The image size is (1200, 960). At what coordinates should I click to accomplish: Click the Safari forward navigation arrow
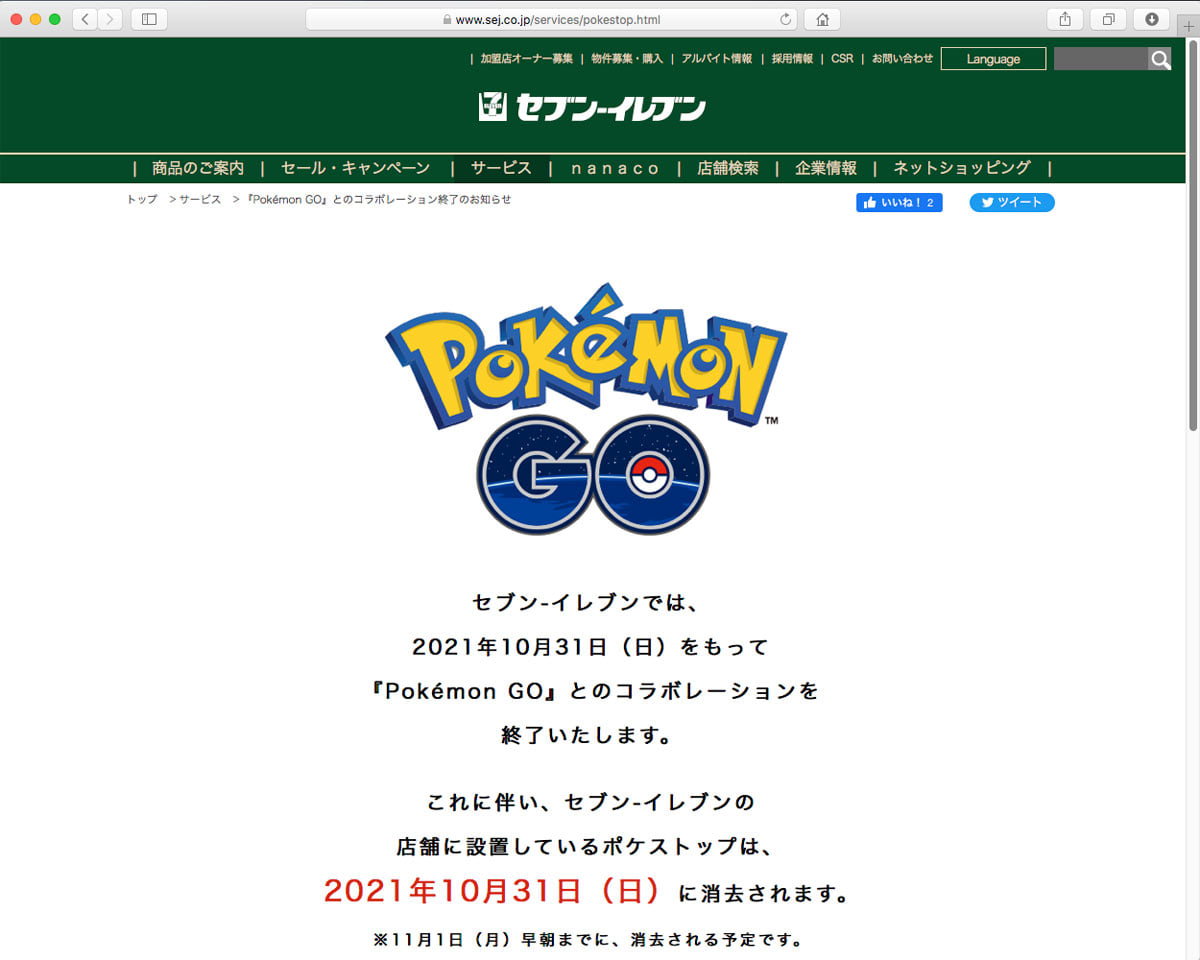[x=109, y=19]
